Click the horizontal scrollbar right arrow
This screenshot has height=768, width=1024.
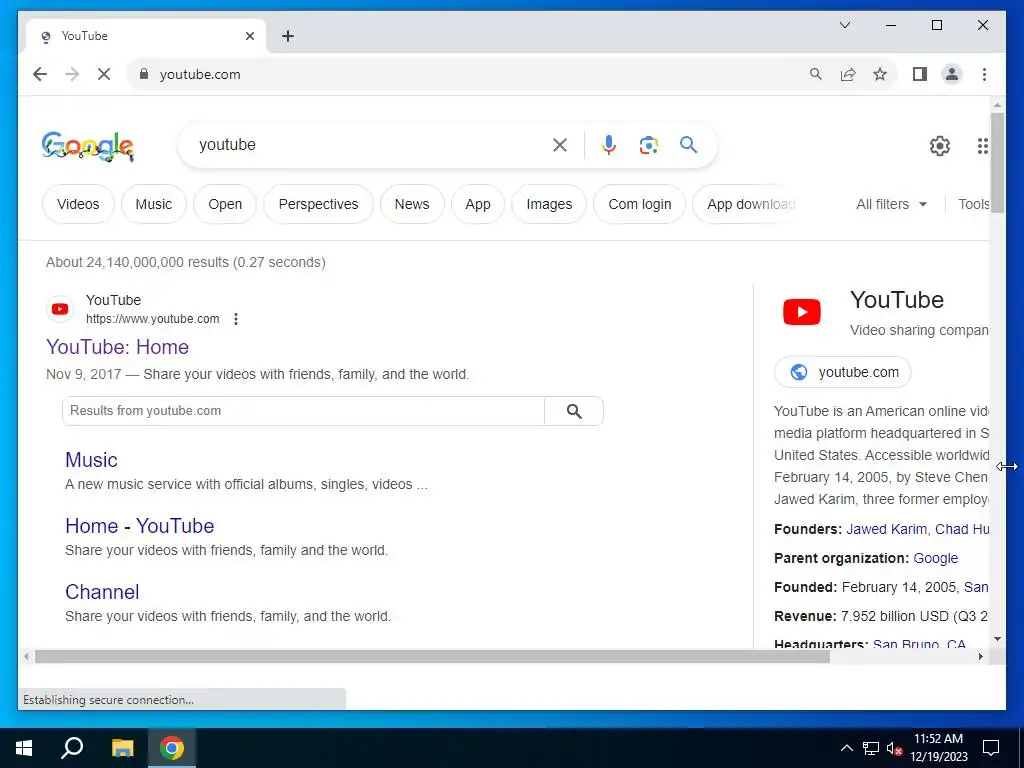point(981,657)
